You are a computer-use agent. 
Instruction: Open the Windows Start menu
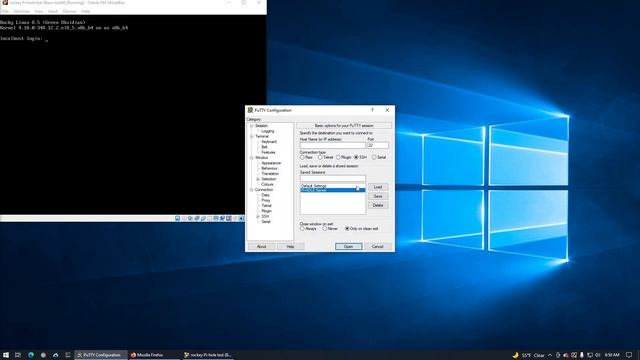[x=6, y=355]
